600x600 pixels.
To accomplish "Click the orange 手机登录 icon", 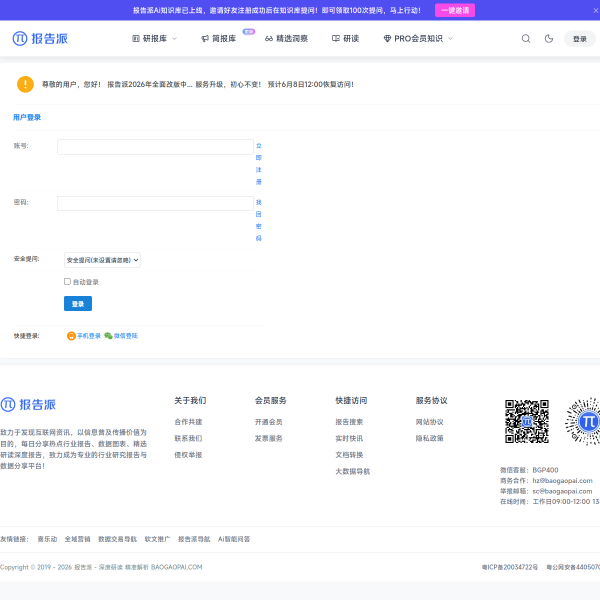I will click(71, 336).
